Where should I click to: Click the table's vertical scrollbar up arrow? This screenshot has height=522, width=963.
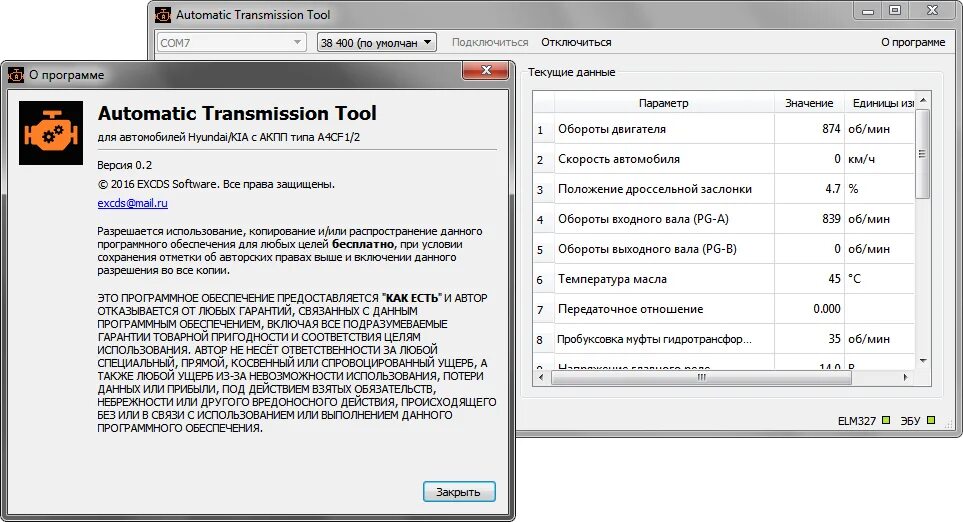coord(923,100)
